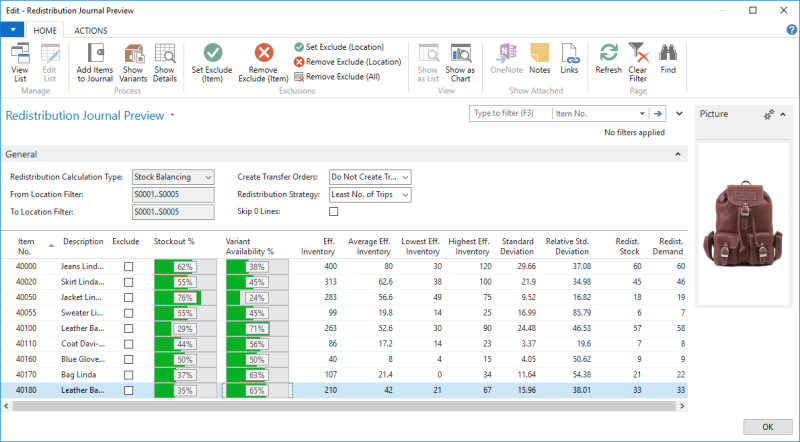This screenshot has width=800, height=442.
Task: Switch to the ACTIONS ribbon tab
Action: 91,31
